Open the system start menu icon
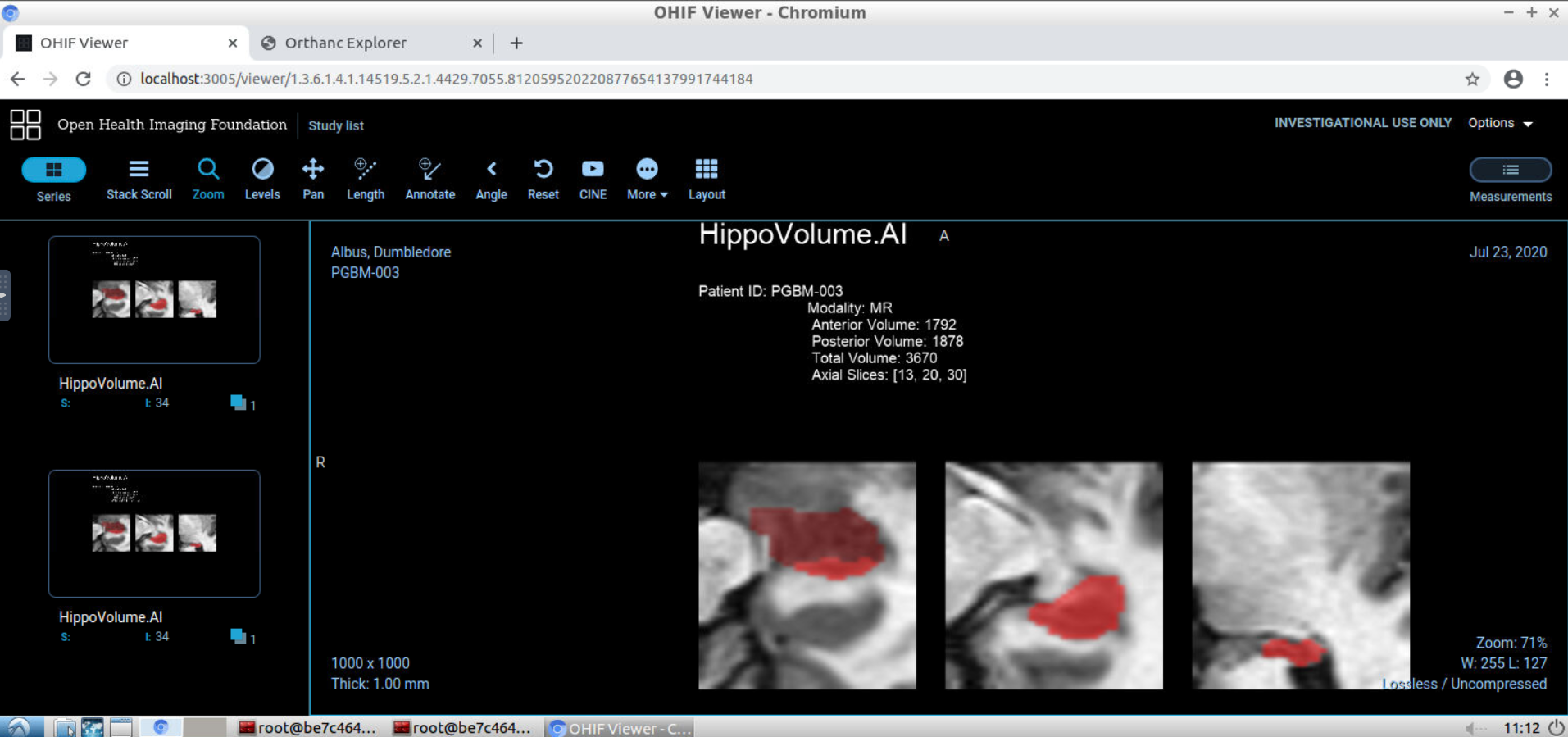 click(x=18, y=727)
